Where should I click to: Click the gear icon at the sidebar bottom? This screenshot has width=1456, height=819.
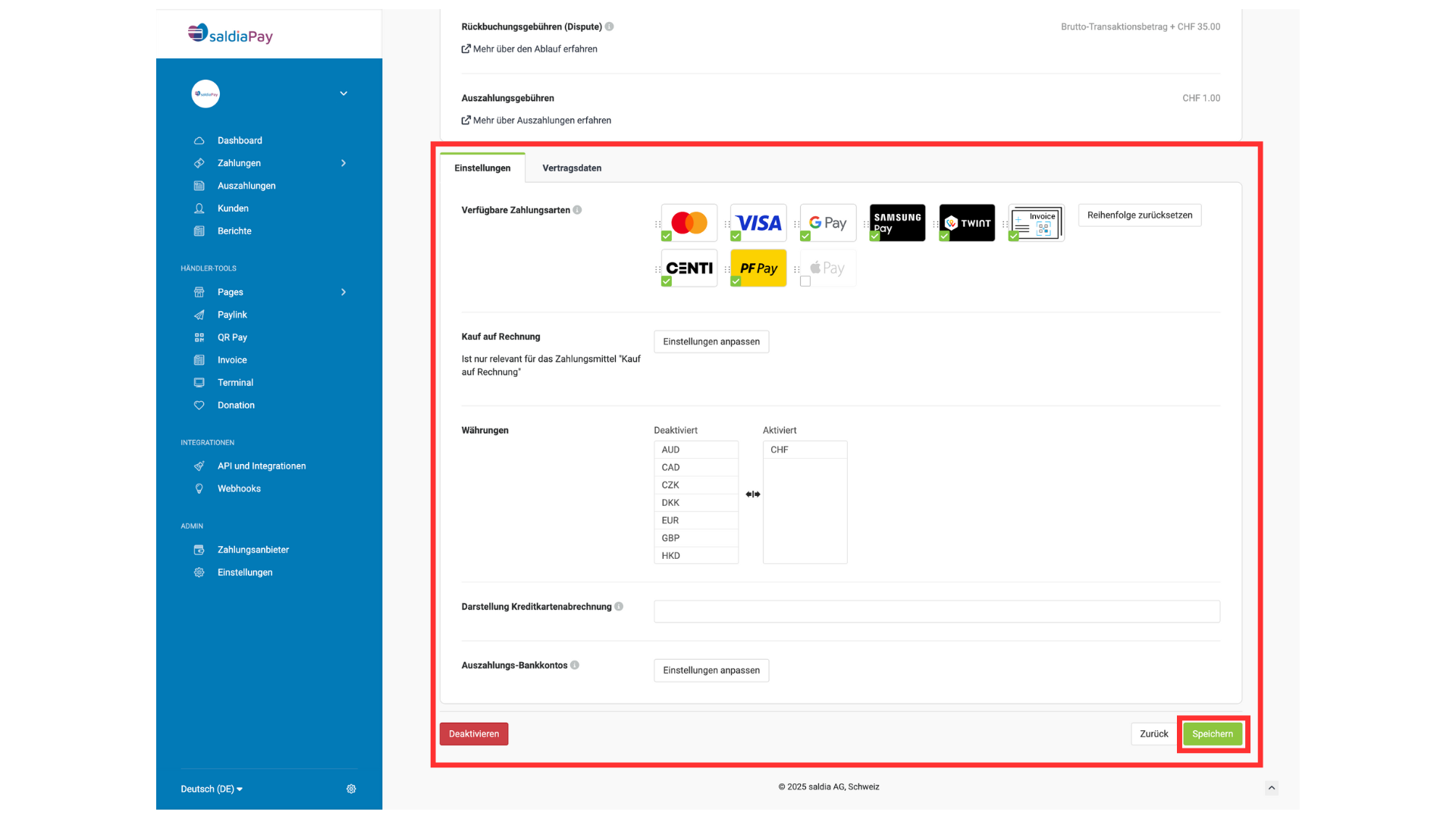point(351,789)
